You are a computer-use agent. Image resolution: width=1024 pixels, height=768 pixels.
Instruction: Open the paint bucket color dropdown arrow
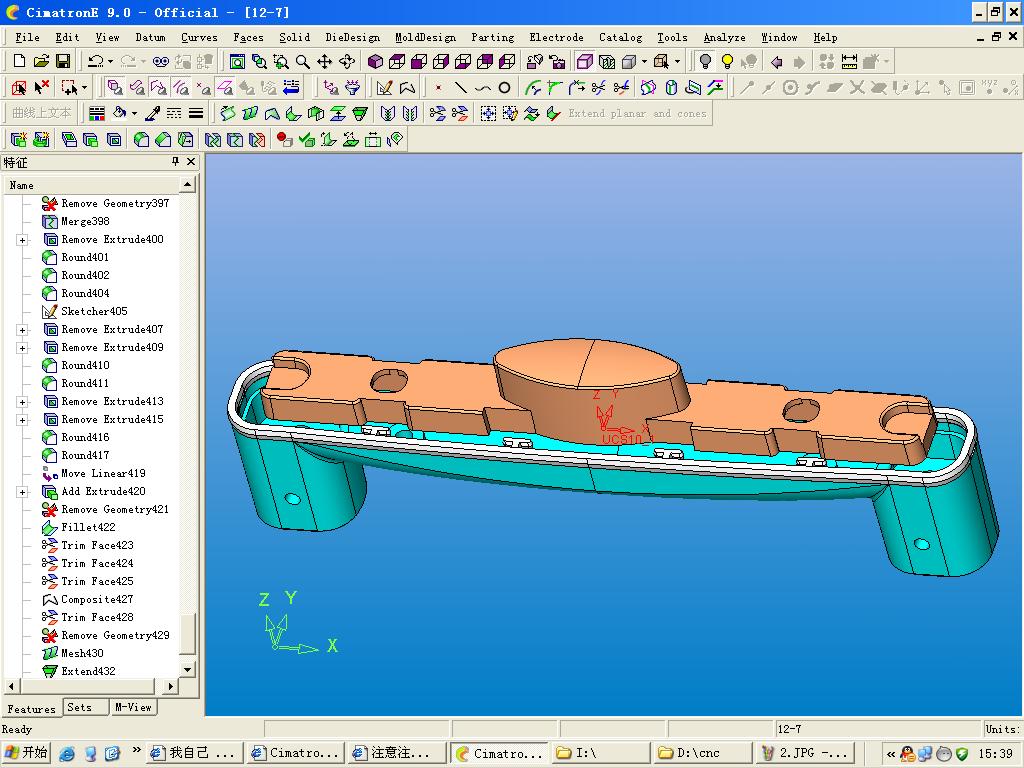tap(134, 114)
